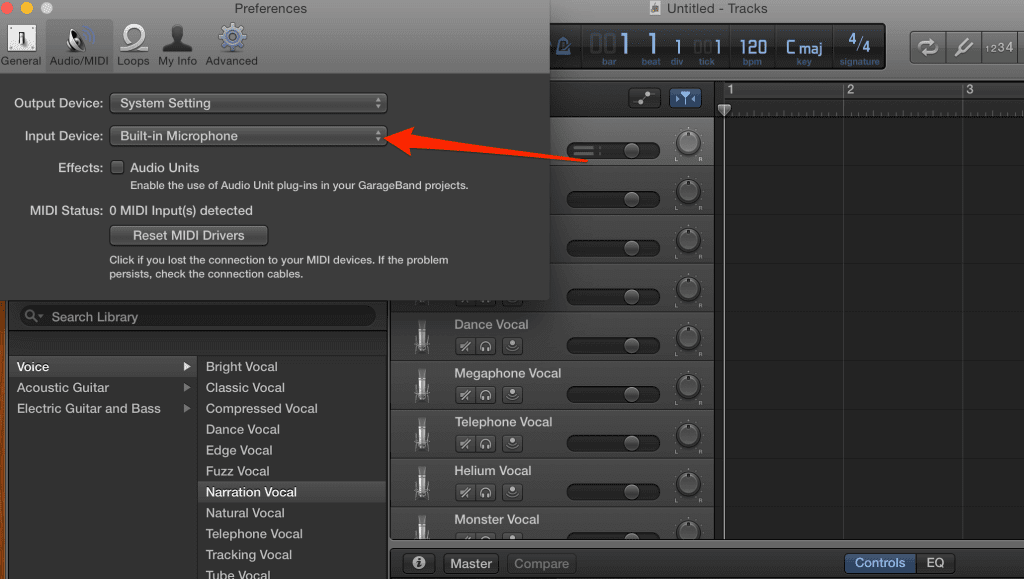Pick Edge Vocal in the library list
The width and height of the screenshot is (1024, 579).
click(x=239, y=450)
